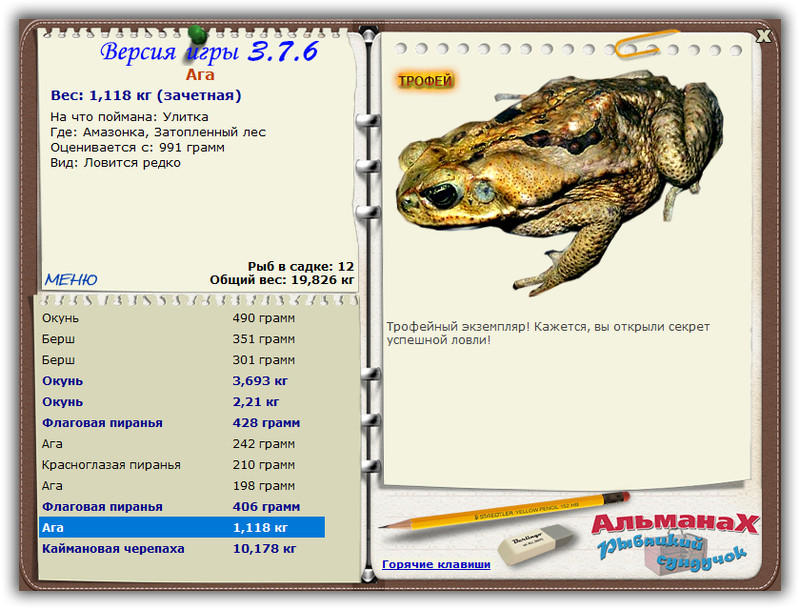This screenshot has height=610, width=800.
Task: Select the Ага 198 грамм row
Action: (x=182, y=486)
